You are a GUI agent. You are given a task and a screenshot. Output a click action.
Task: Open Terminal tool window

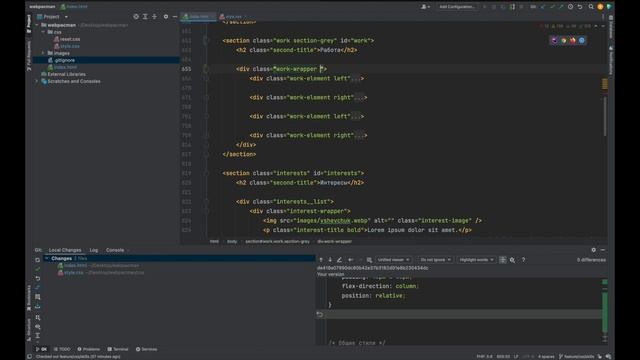pos(118,349)
